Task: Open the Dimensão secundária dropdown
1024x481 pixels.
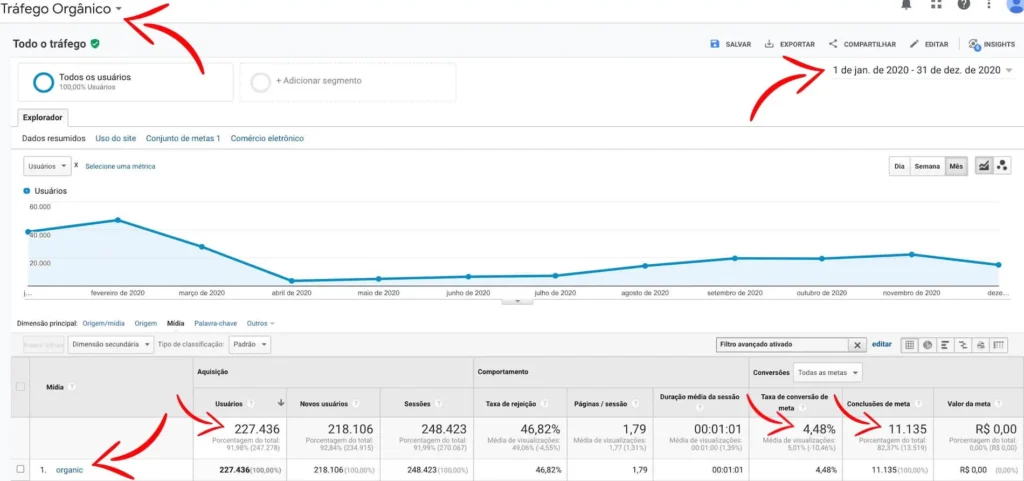Action: (x=111, y=344)
